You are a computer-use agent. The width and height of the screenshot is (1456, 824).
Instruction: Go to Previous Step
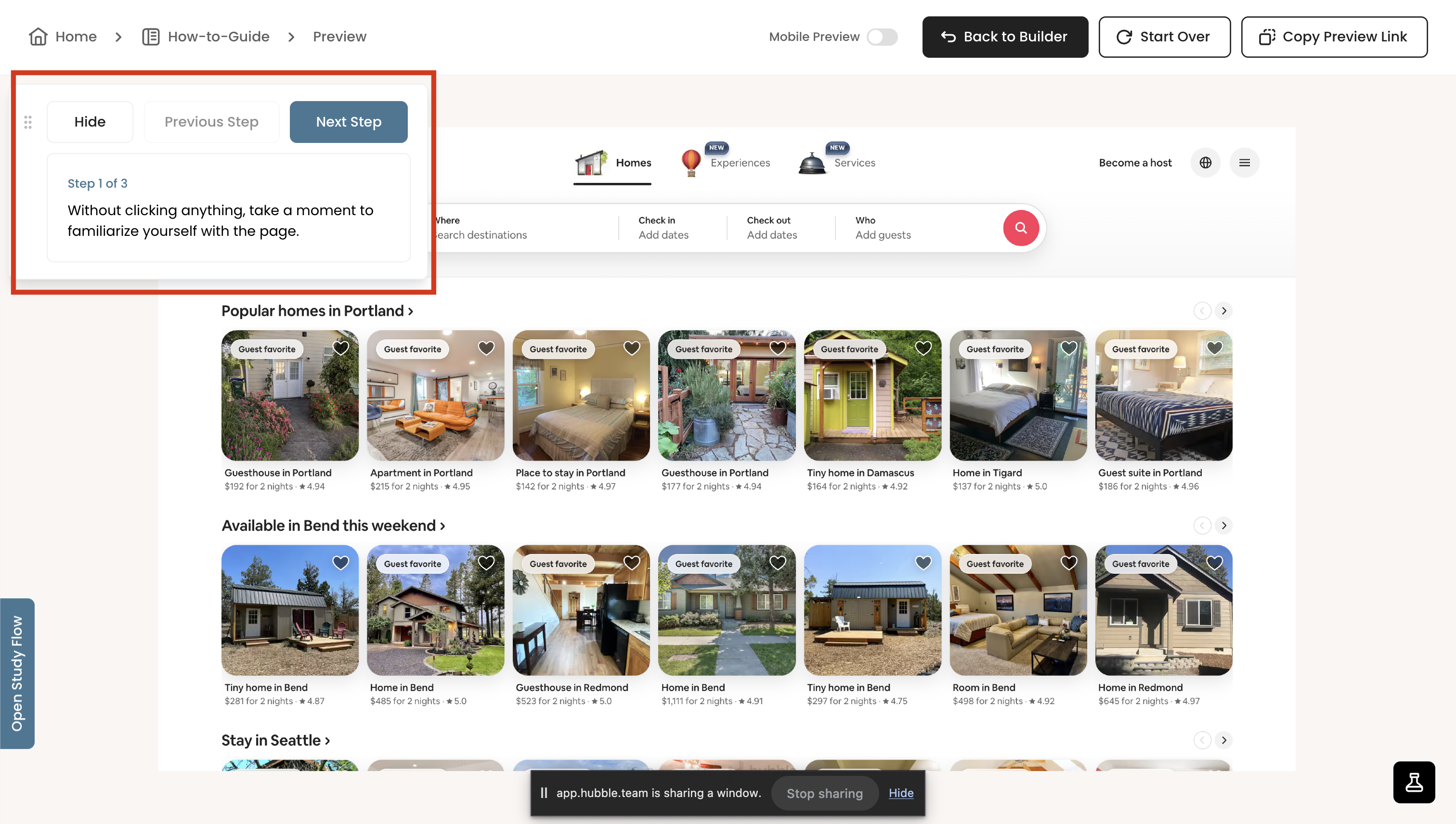coord(211,122)
